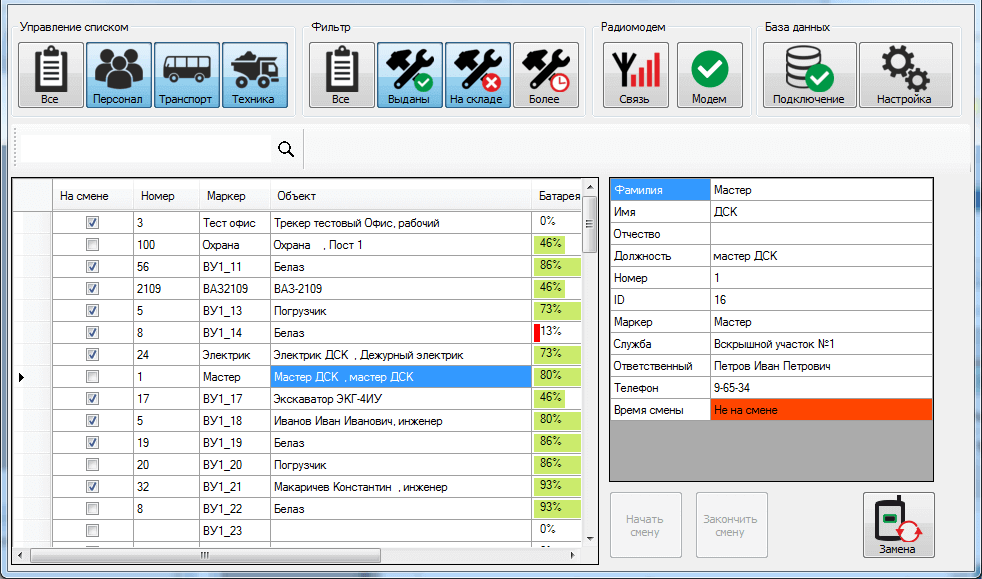982x579 pixels.
Task: Sort the list by Номер column
Action: pos(158,196)
